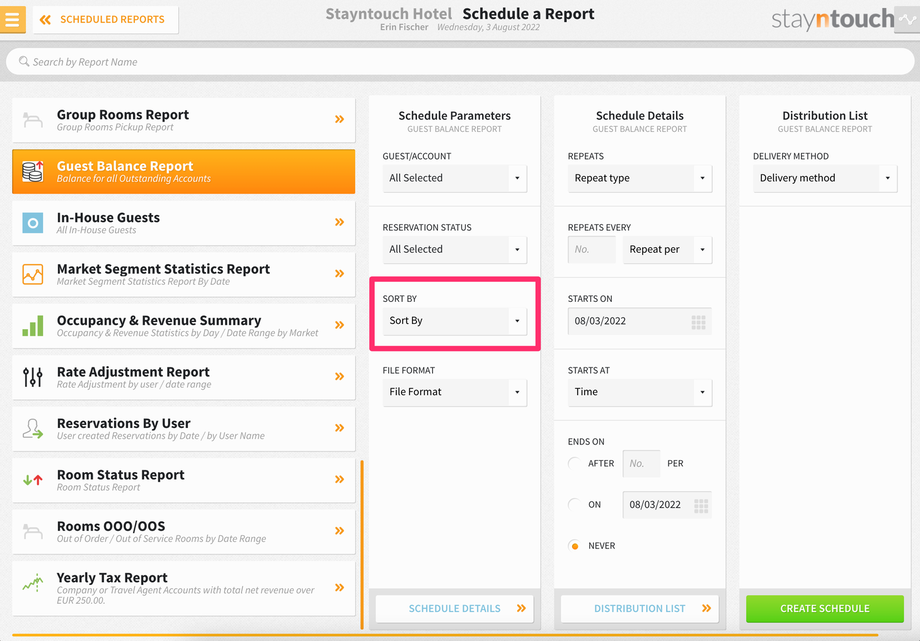Select the Ends On AFTER radio button

(575, 463)
